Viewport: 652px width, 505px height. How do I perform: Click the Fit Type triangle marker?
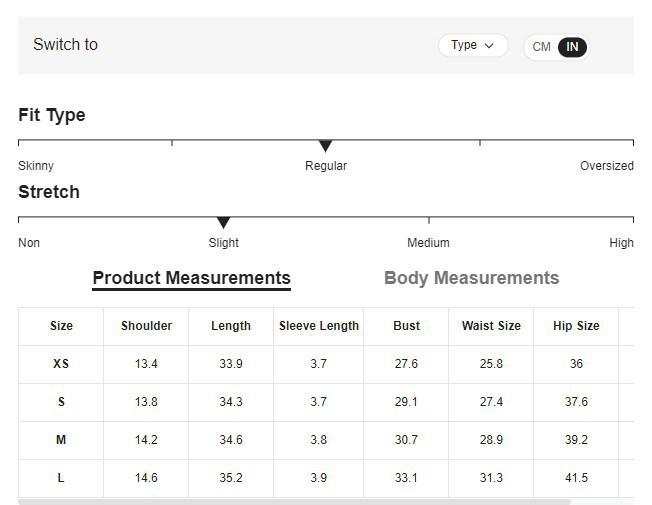325,147
